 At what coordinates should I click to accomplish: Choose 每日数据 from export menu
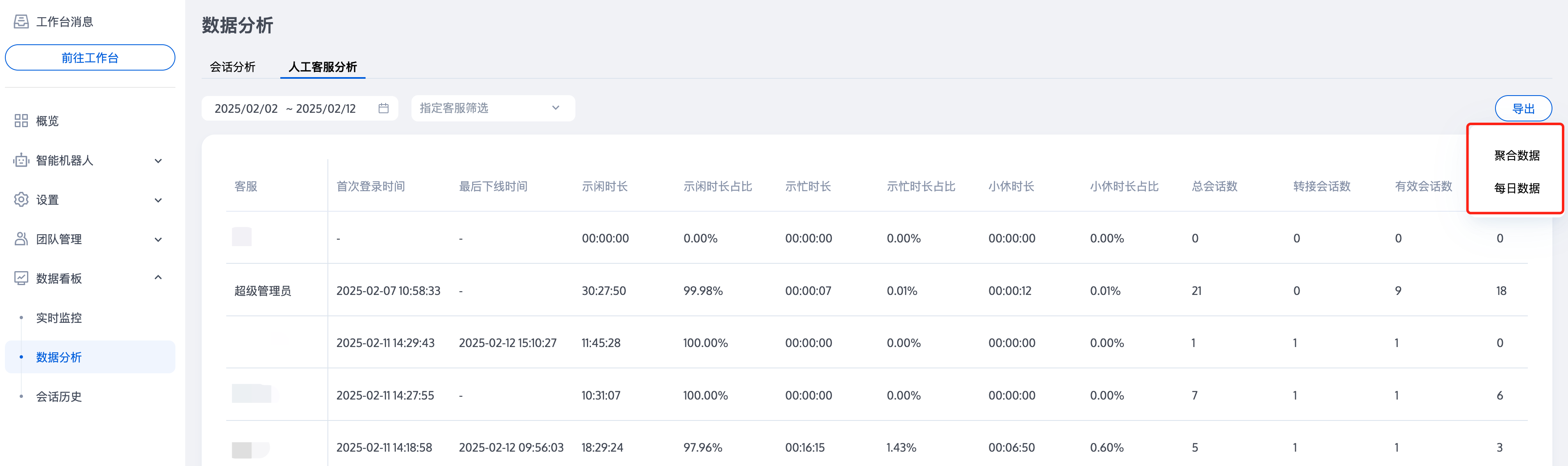(x=1516, y=188)
